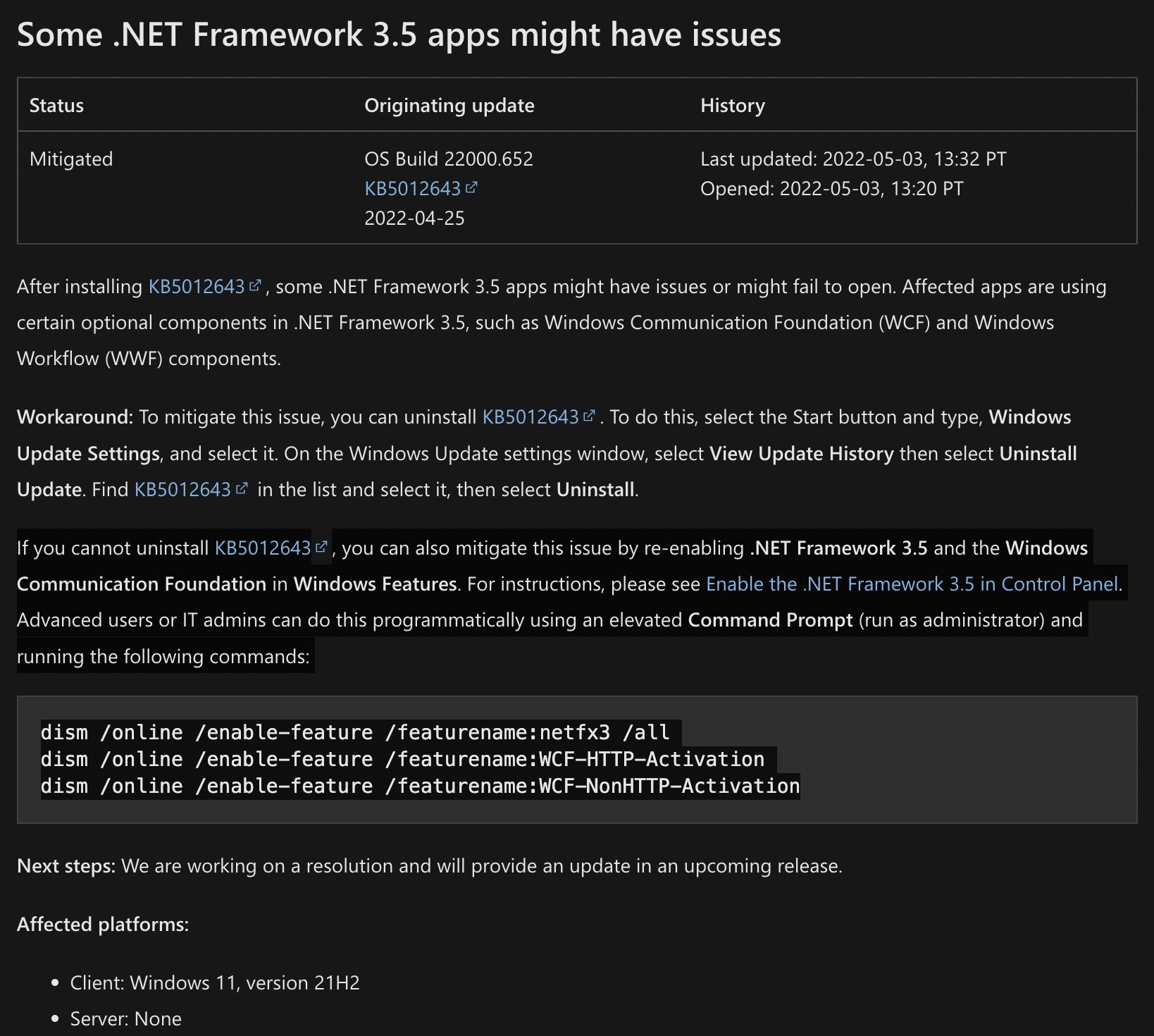
Task: Open 'Enable the .NET Framework 3.5 in Control Panel' link
Action: (x=912, y=584)
